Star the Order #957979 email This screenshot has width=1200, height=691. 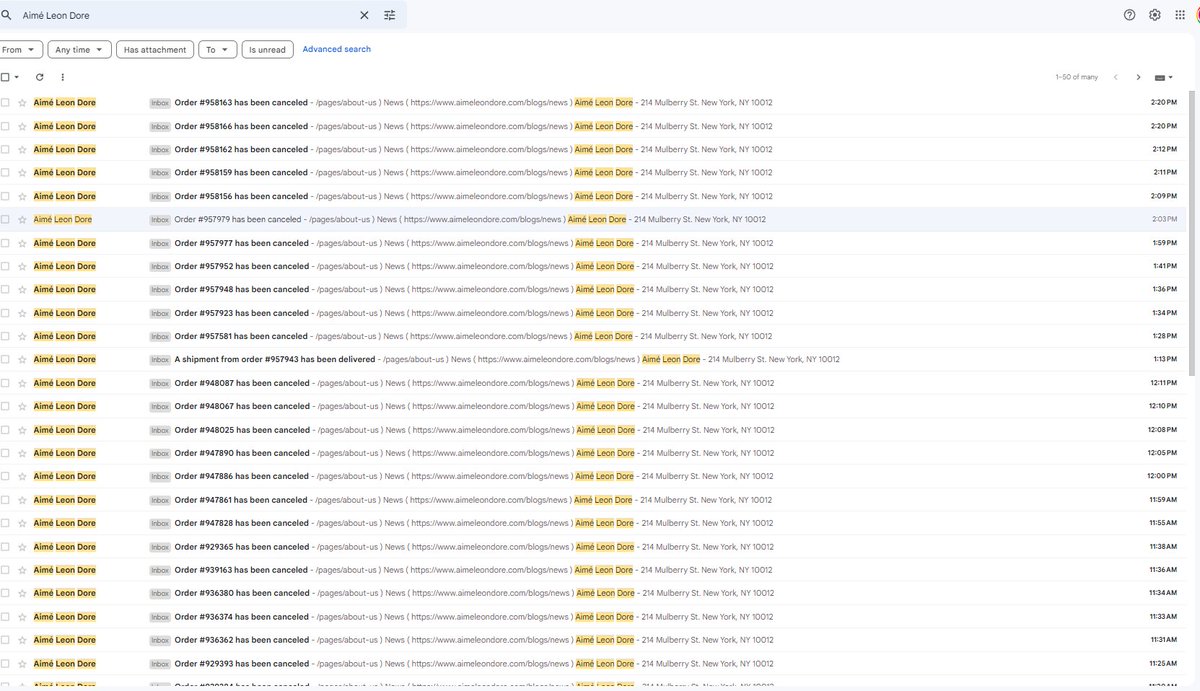tap(22, 219)
